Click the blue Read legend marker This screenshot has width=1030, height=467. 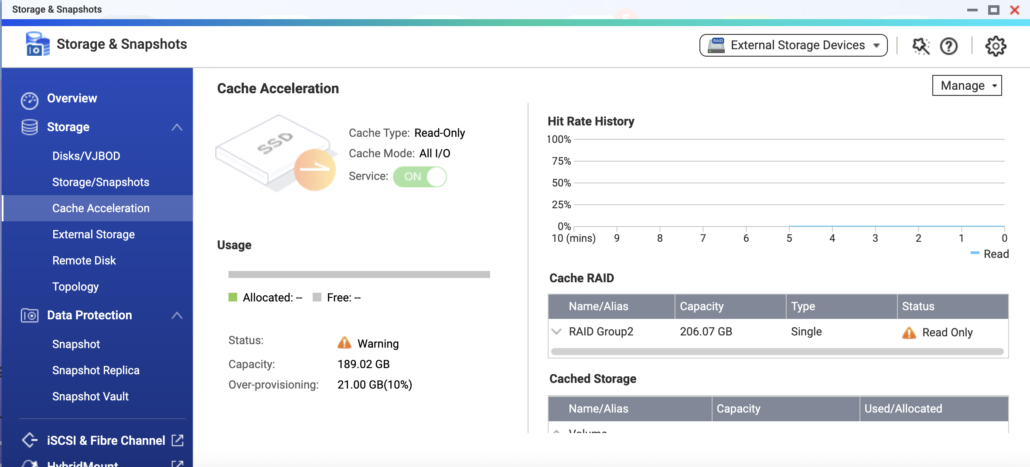tap(975, 254)
